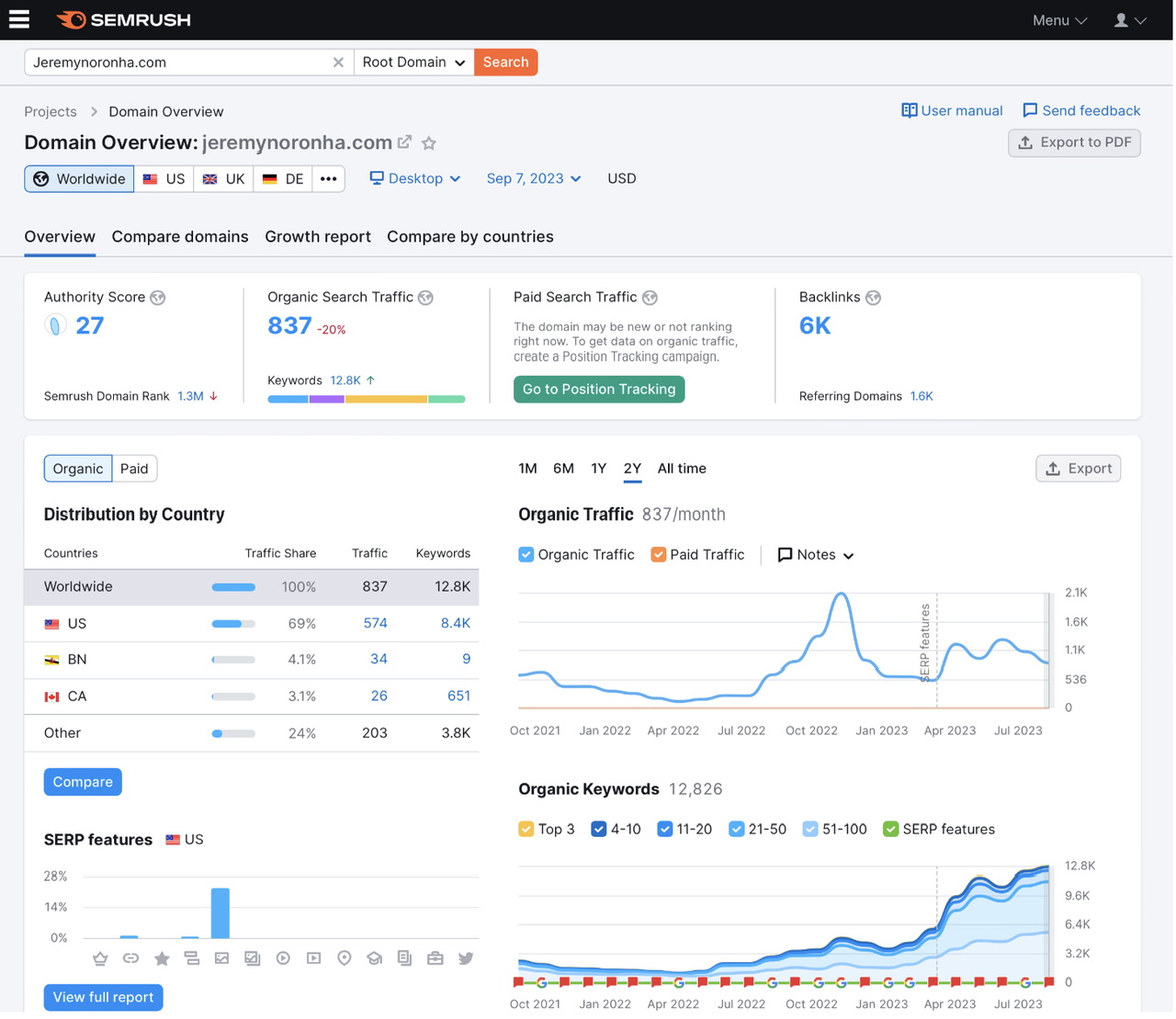Click the Semrush logo

click(x=123, y=19)
